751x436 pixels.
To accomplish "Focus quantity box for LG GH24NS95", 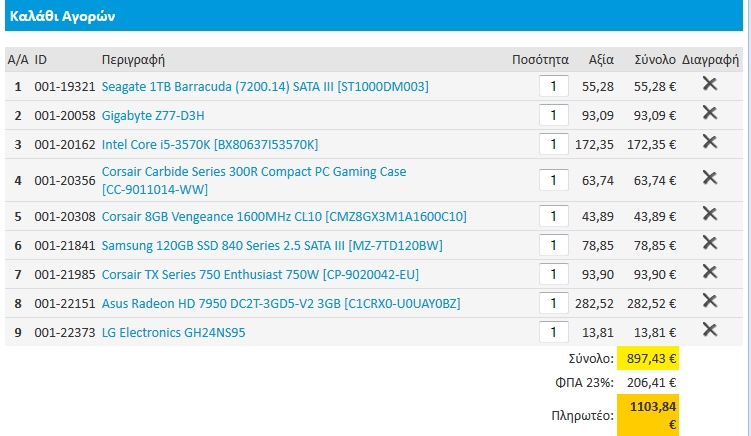I will [554, 332].
